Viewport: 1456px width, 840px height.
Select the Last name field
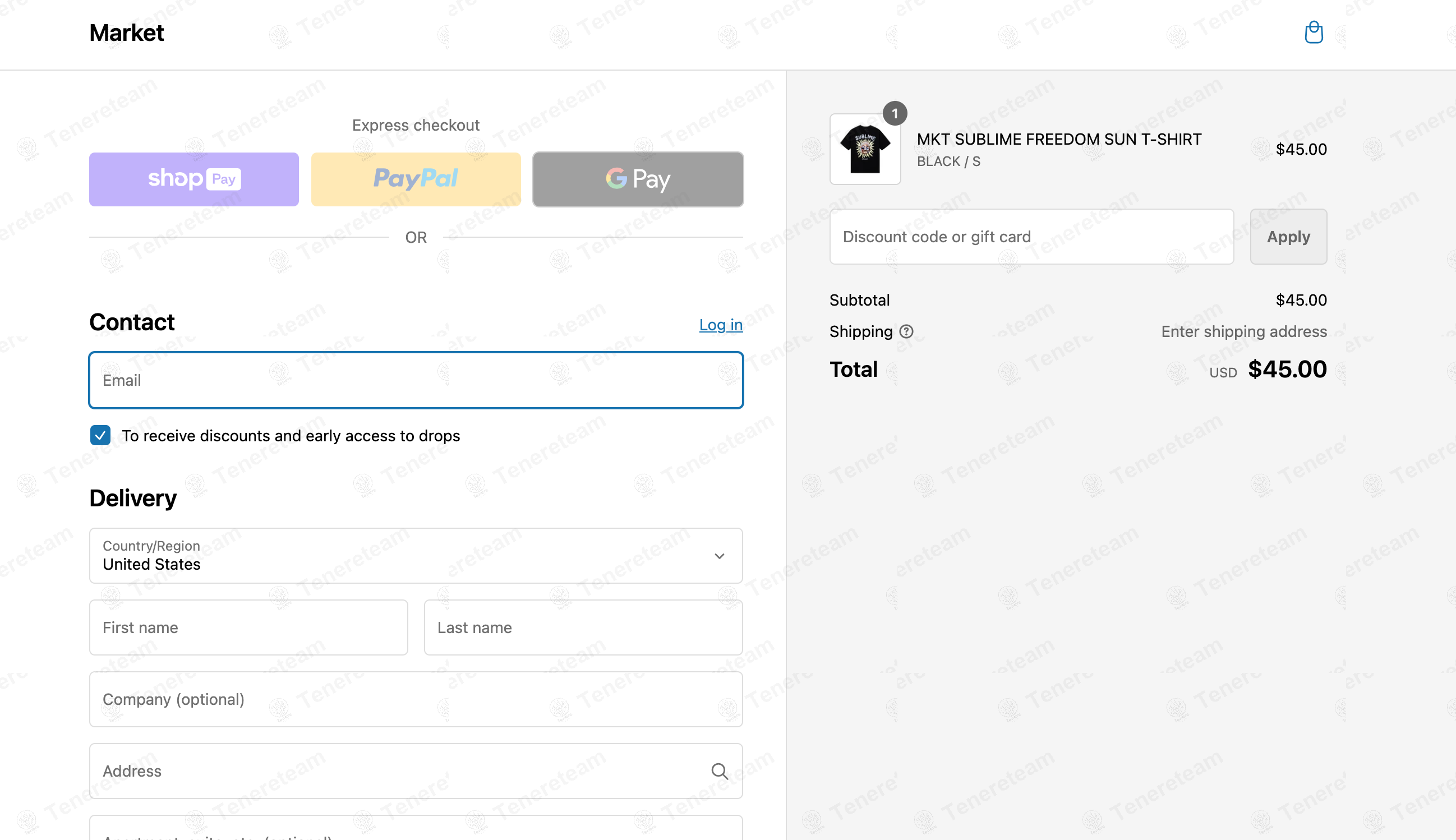(x=583, y=627)
